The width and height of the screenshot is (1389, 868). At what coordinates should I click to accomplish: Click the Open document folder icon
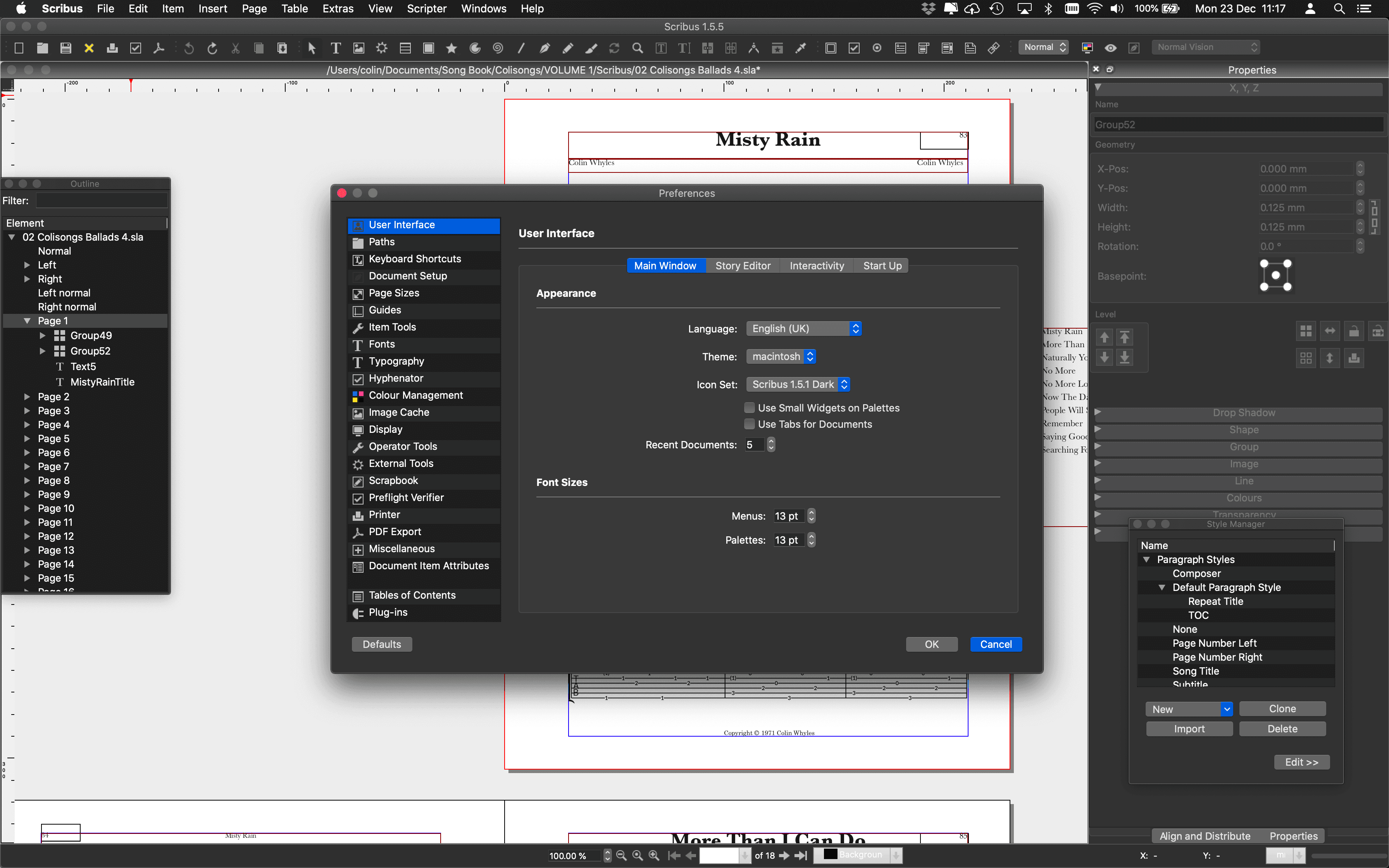tap(43, 48)
